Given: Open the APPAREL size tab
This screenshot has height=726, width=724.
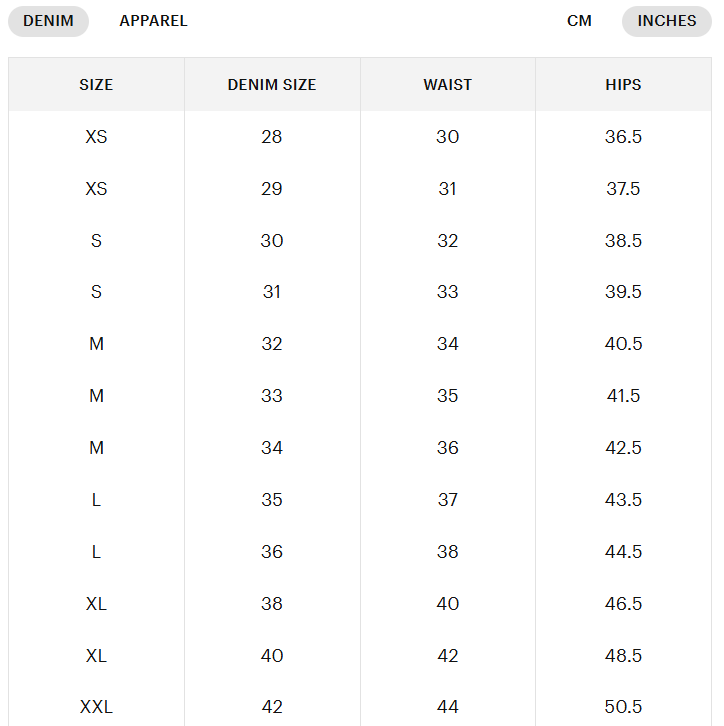Looking at the screenshot, I should point(153,21).
